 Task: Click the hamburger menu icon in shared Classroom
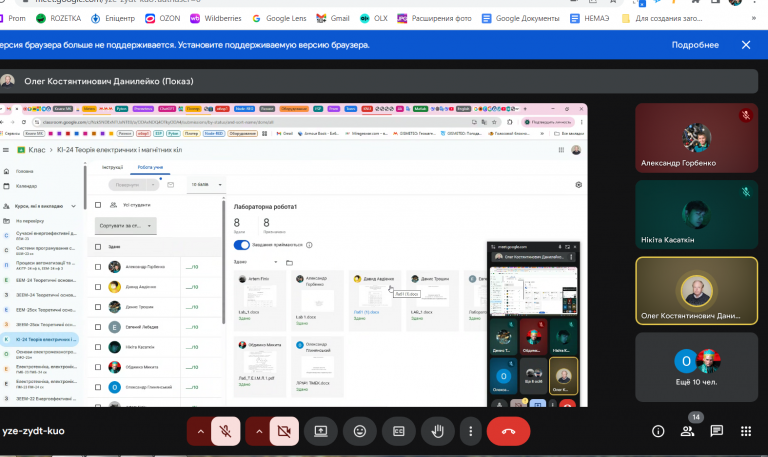[6, 150]
